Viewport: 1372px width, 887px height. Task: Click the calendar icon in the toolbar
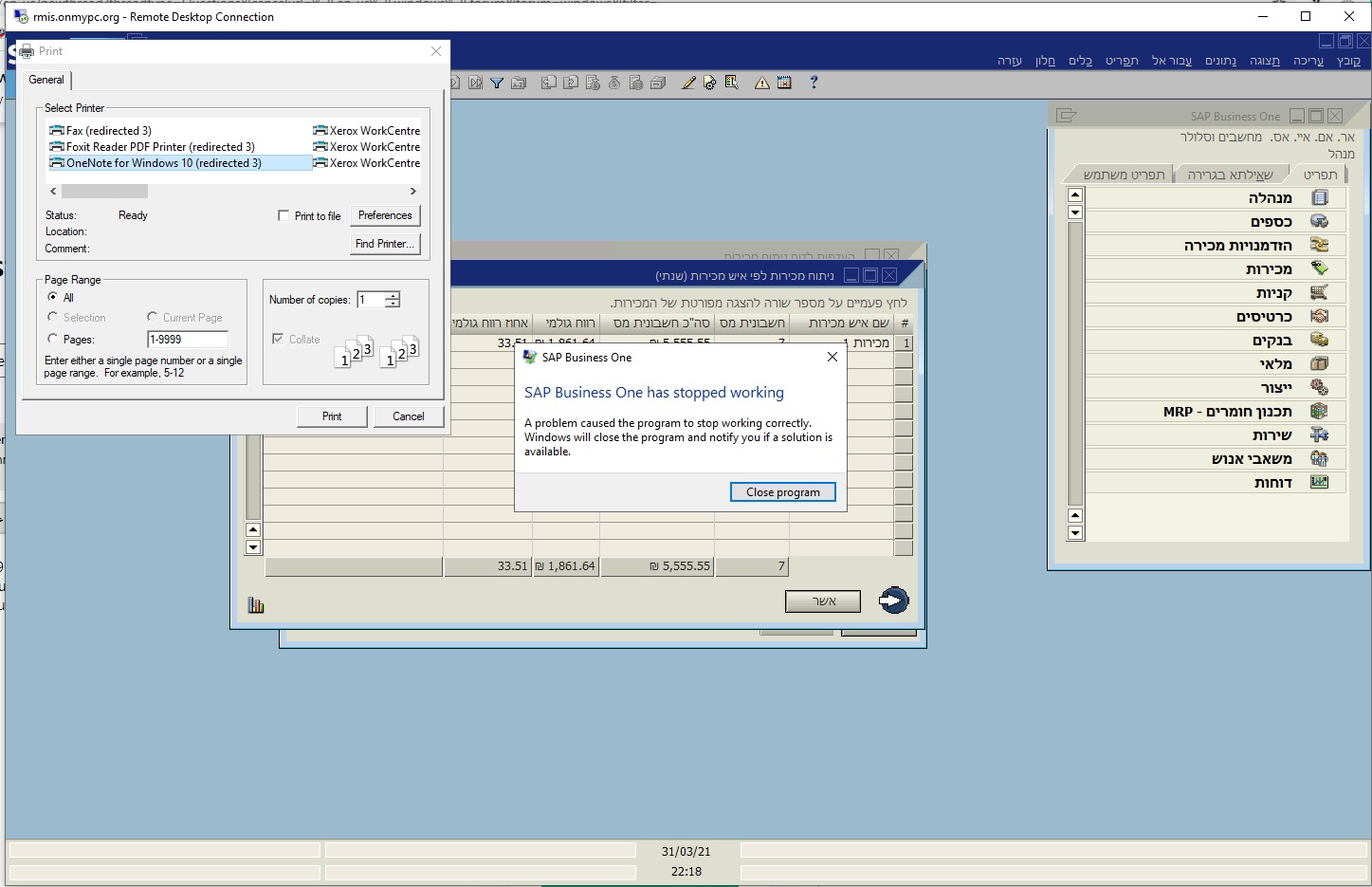click(784, 83)
